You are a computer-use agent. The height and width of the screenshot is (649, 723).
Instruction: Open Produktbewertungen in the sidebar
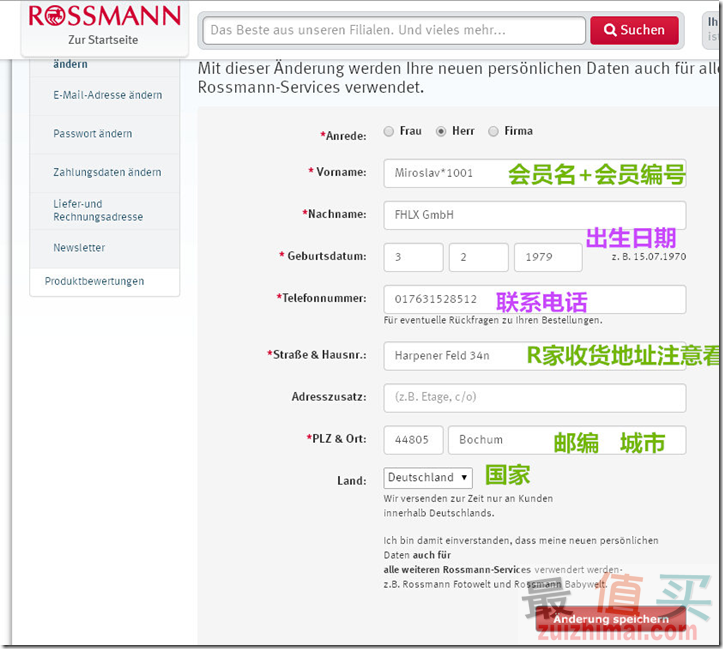click(95, 281)
